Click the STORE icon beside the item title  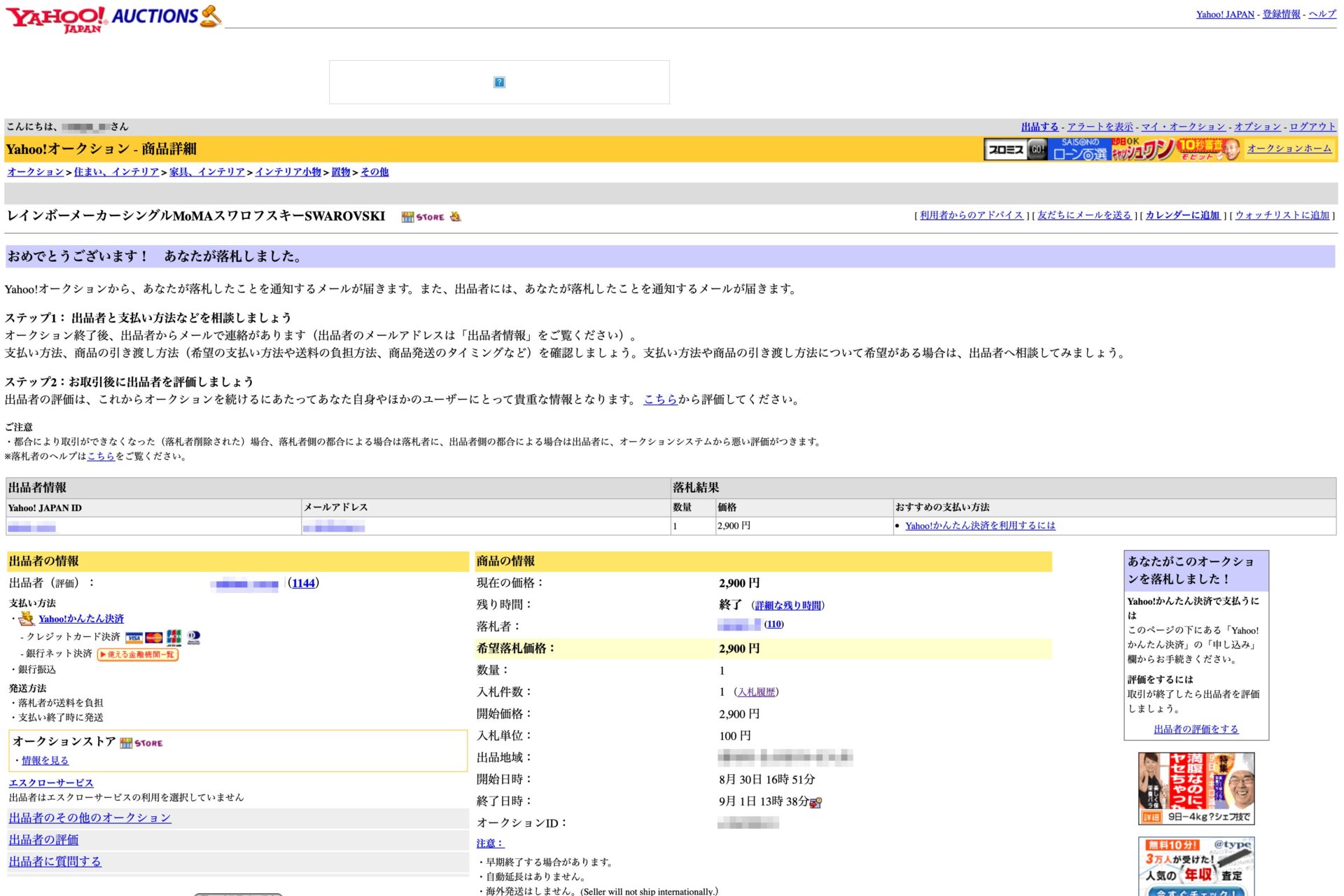click(423, 217)
